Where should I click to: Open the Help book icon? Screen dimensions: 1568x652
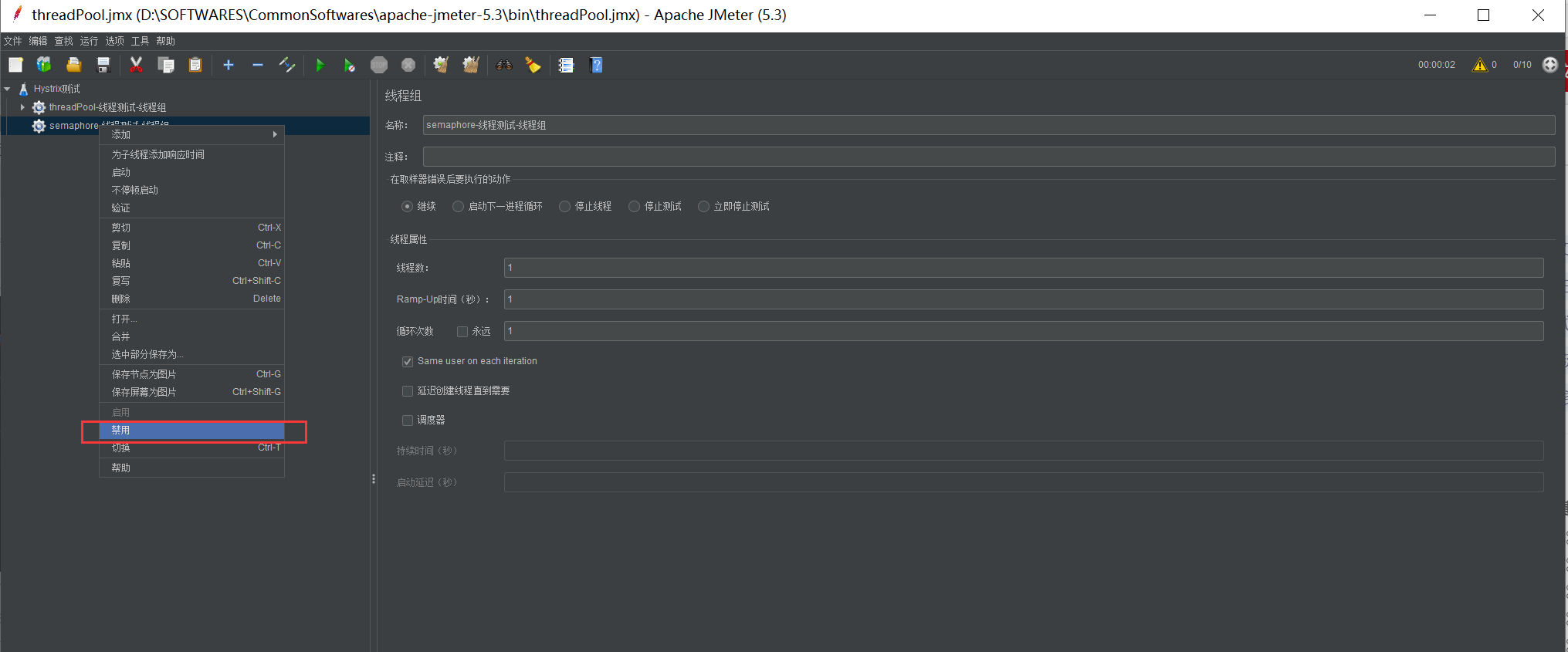click(596, 65)
